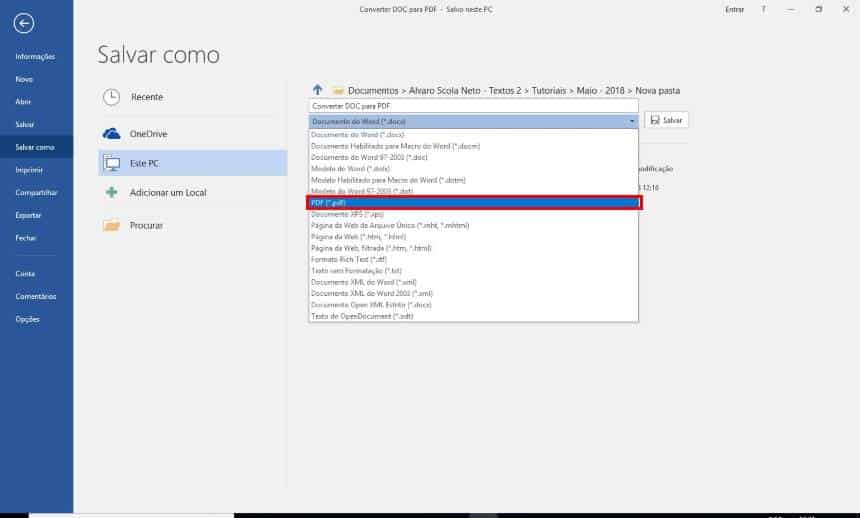This screenshot has height=518, width=860.
Task: Select PDF (*.pdf) from the format list
Action: point(474,202)
